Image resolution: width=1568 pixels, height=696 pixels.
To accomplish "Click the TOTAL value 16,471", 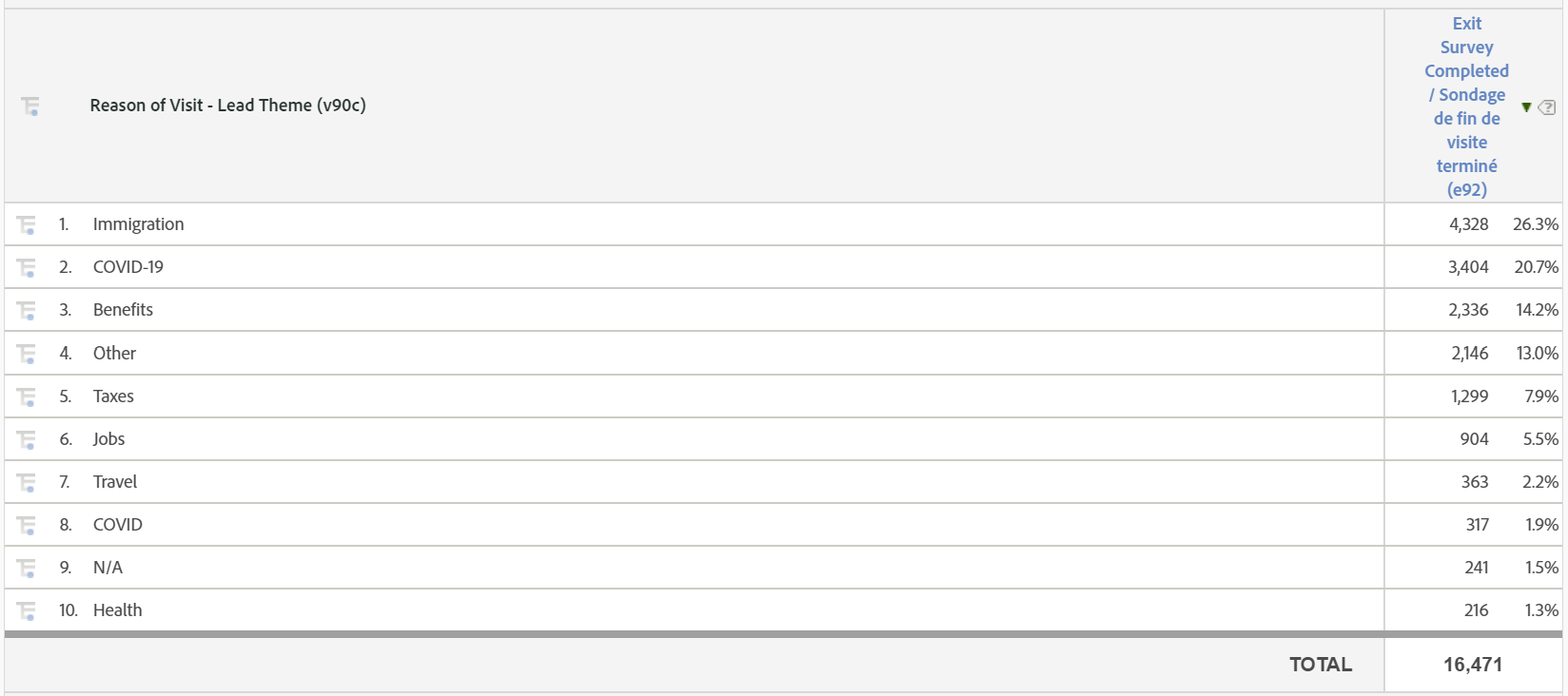I will click(x=1474, y=664).
